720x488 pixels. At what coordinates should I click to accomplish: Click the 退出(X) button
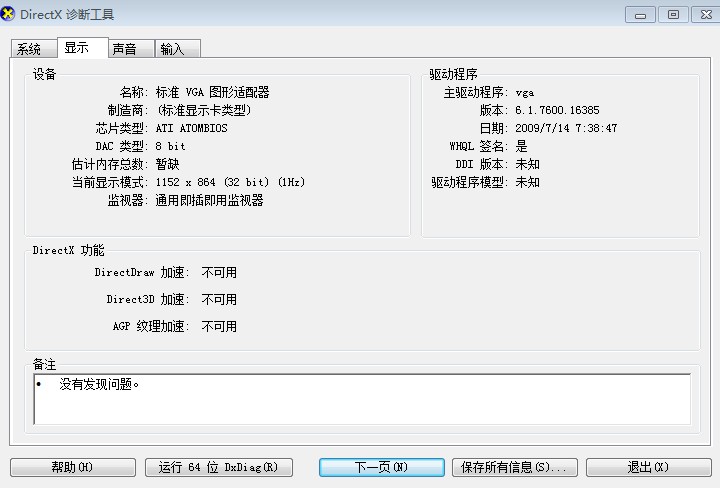tap(648, 467)
